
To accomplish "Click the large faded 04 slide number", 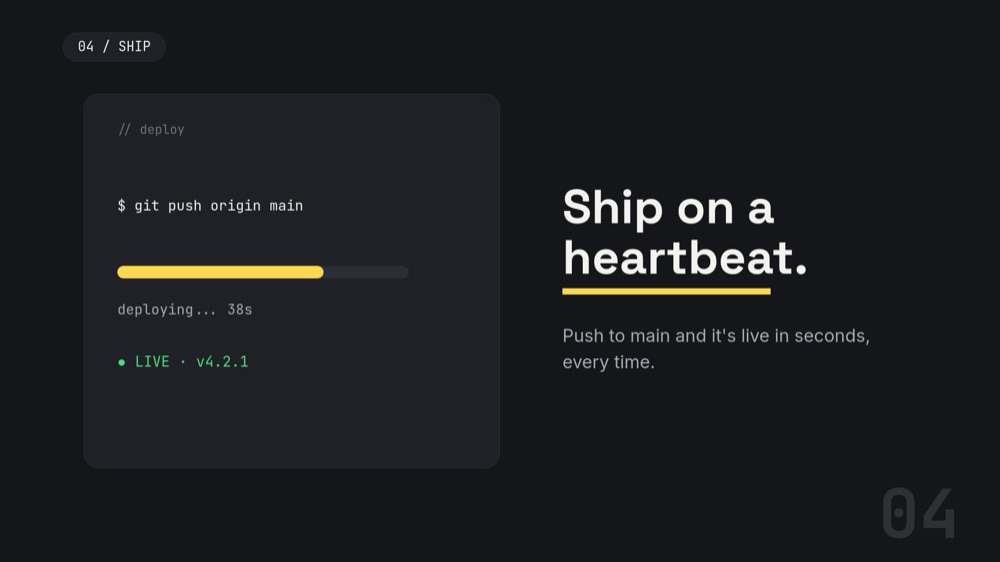I will tap(918, 514).
